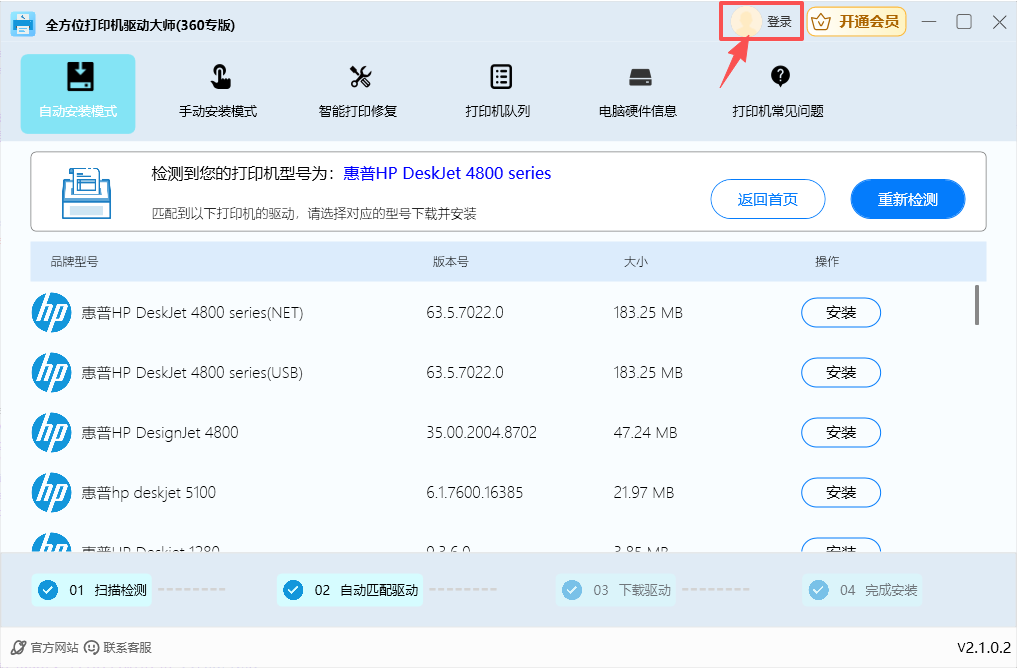Install HP DeskJet 4800 series(USB) driver
The image size is (1017, 668).
pos(841,373)
